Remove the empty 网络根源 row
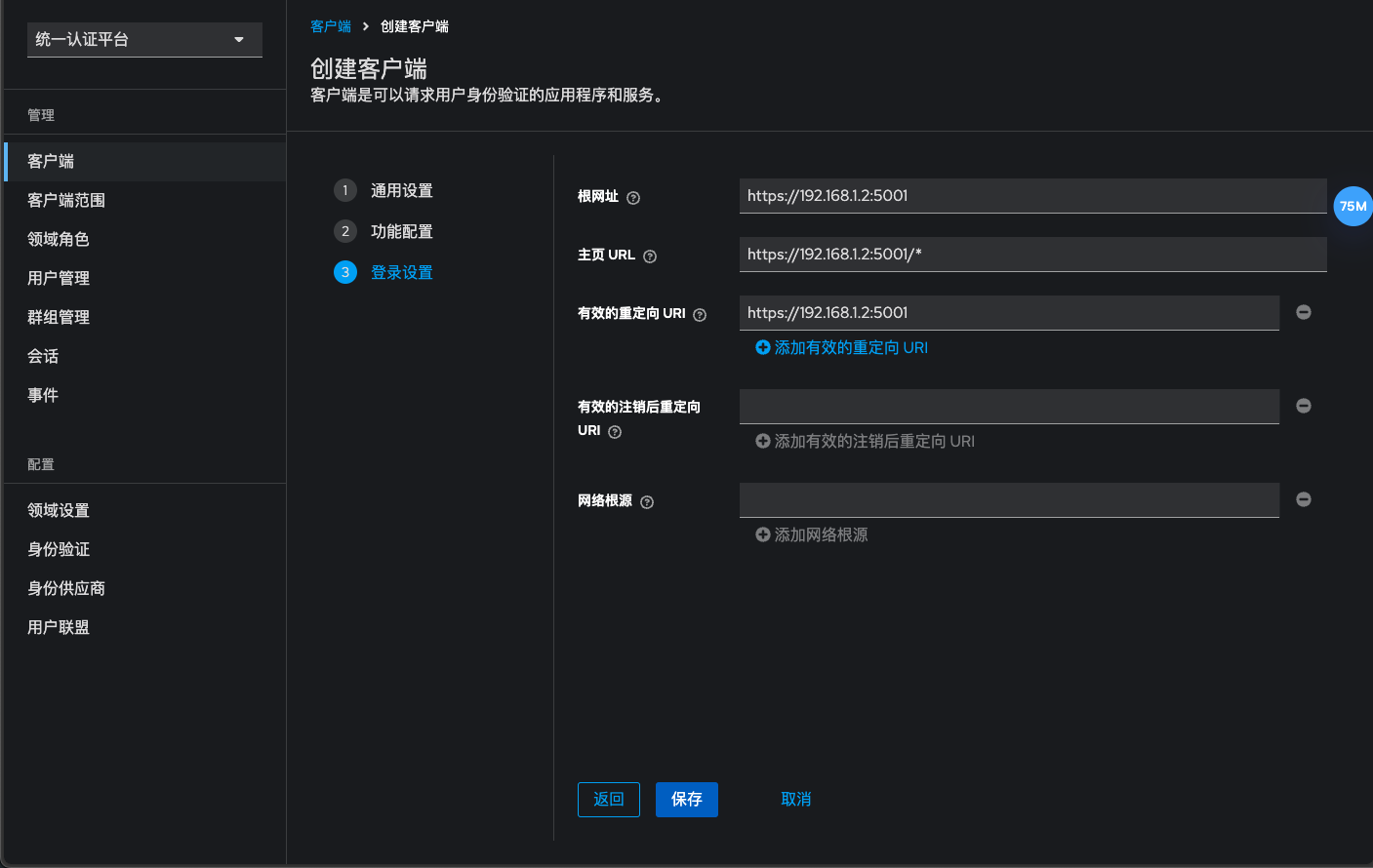The image size is (1373, 868). coord(1303,499)
